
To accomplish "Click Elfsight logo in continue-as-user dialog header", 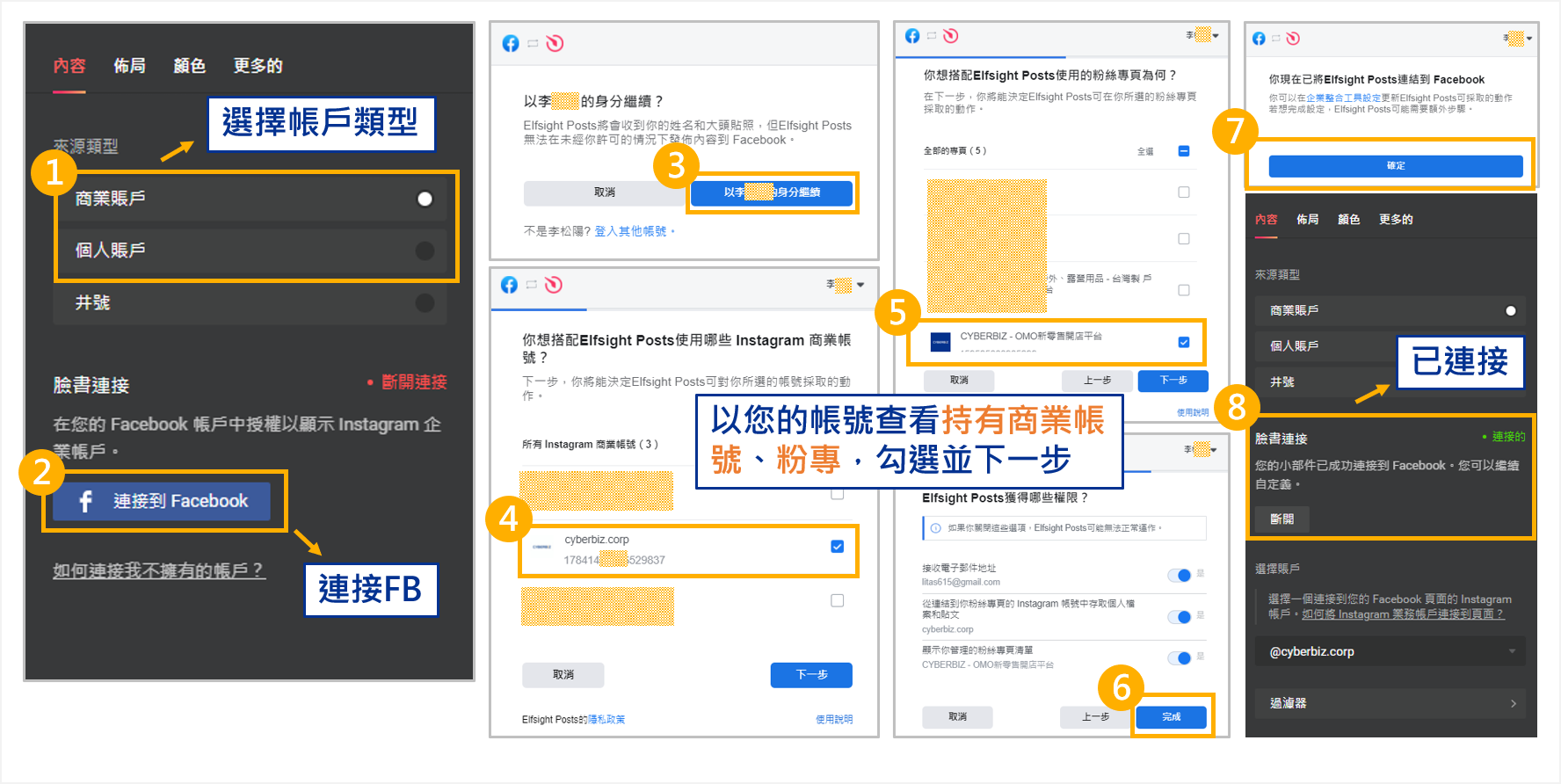I will click(x=555, y=43).
